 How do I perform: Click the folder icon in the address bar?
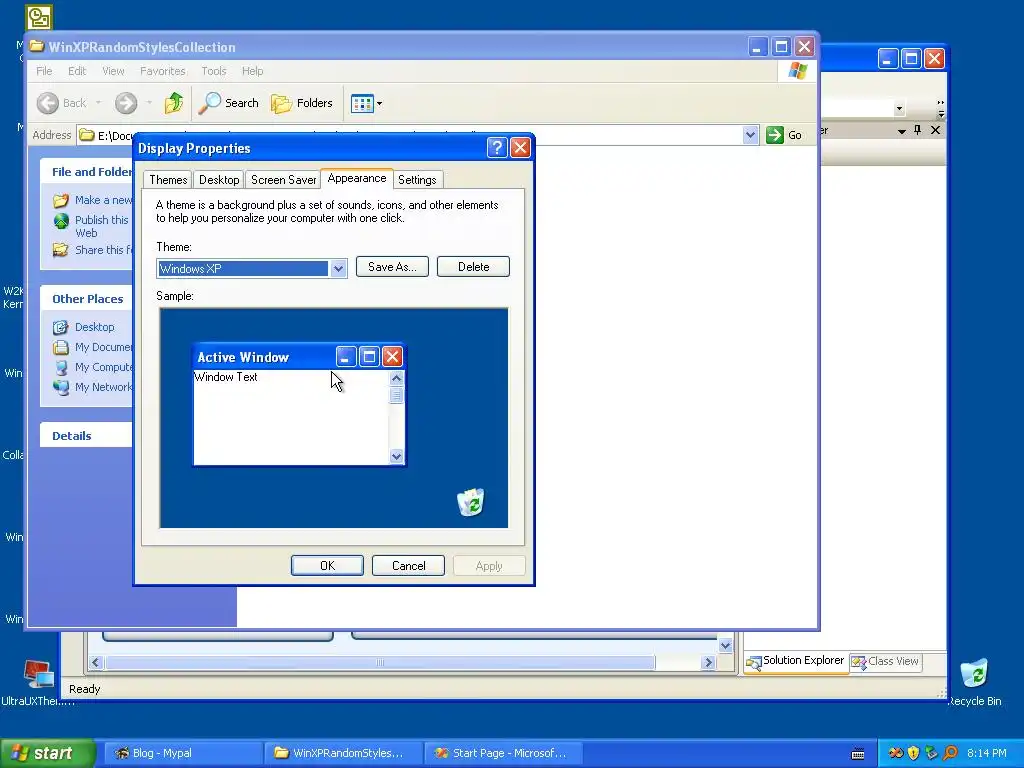click(x=87, y=135)
